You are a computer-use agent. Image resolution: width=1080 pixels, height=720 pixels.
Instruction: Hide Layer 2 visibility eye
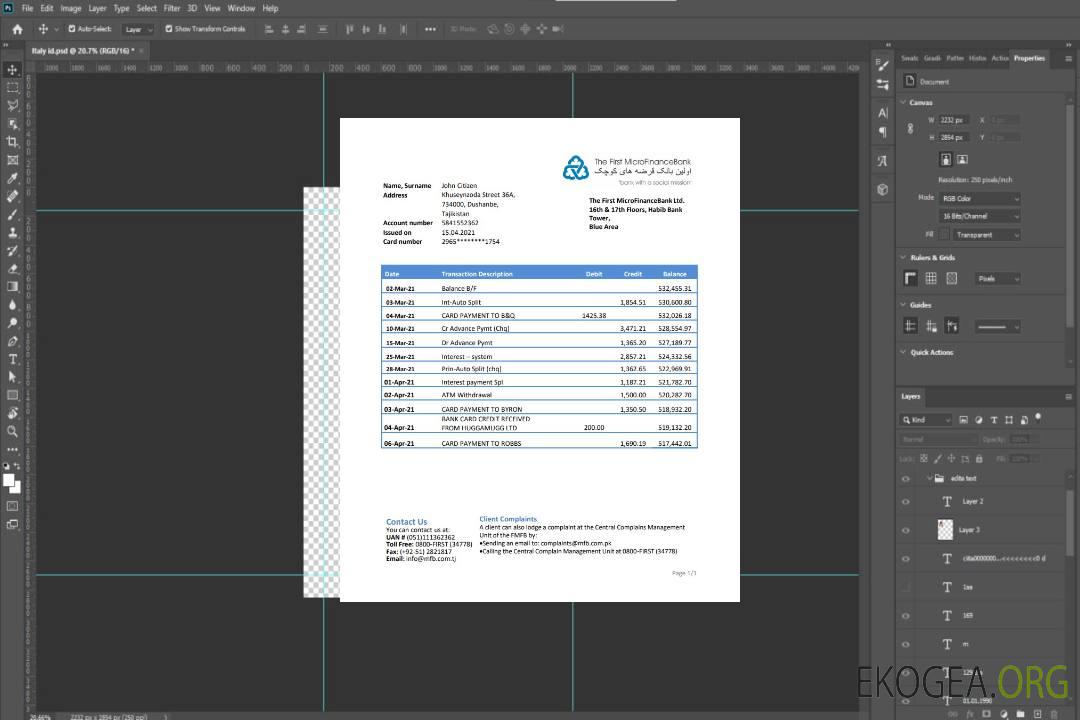tap(906, 502)
